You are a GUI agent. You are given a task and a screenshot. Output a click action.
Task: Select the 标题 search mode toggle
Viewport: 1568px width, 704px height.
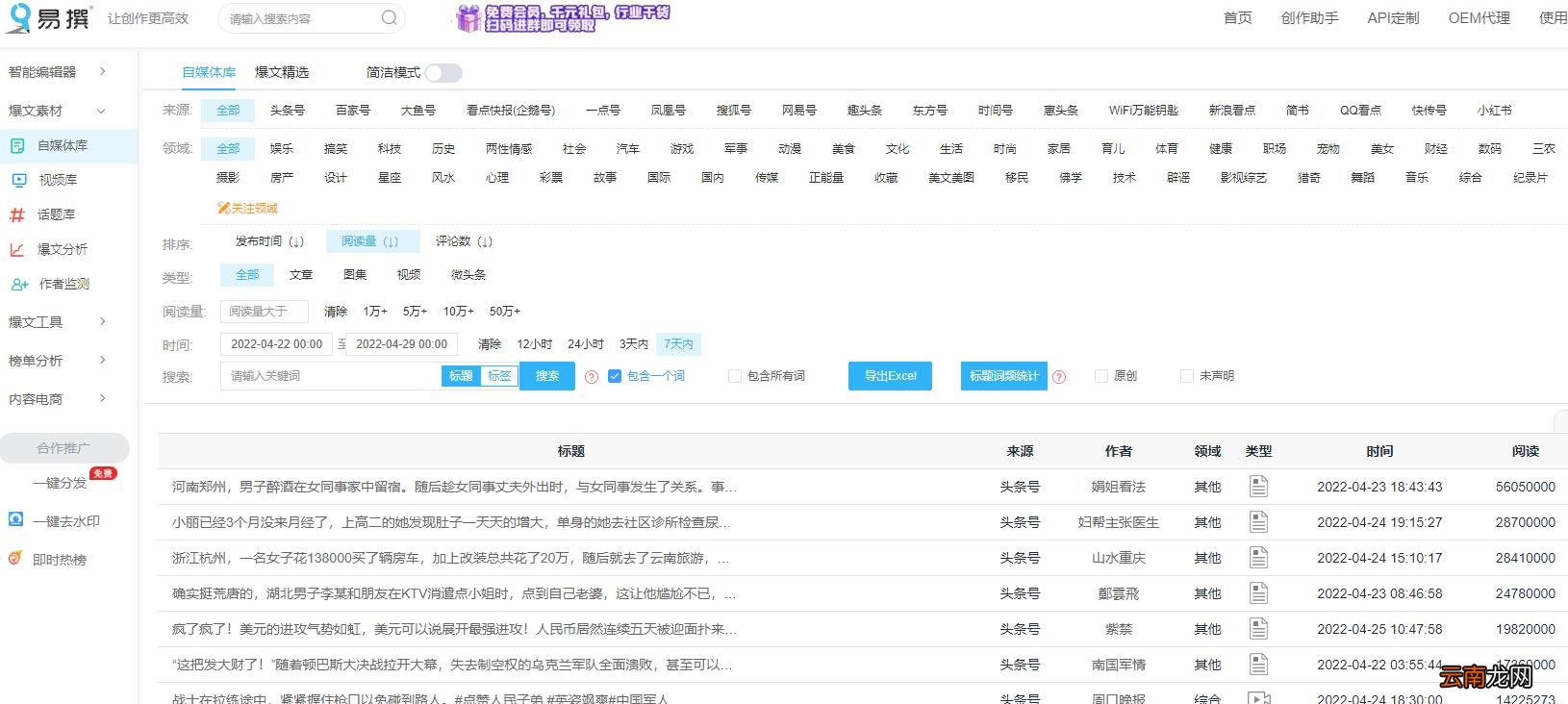click(461, 376)
